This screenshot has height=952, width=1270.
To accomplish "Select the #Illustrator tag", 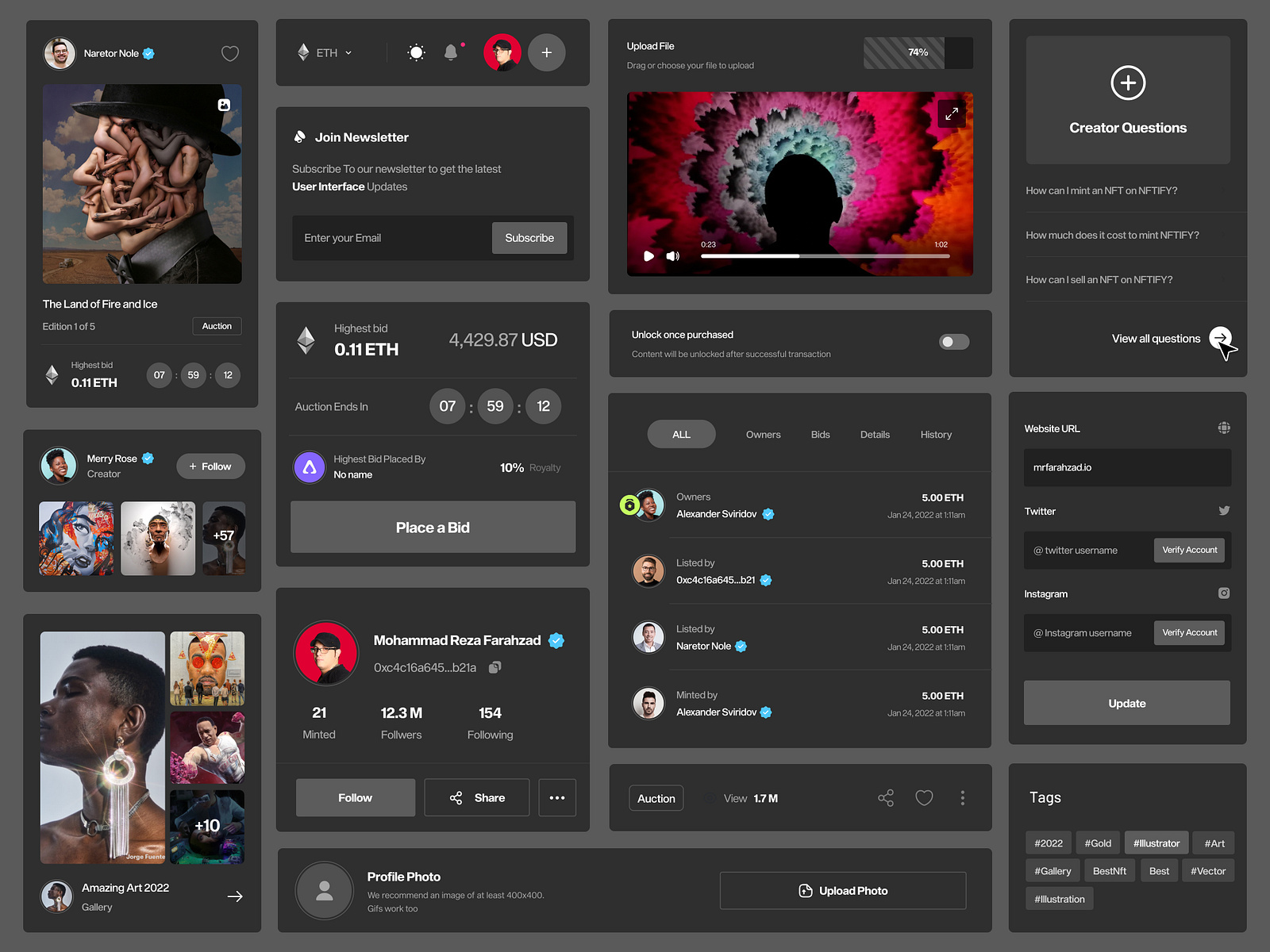I will [x=1156, y=843].
